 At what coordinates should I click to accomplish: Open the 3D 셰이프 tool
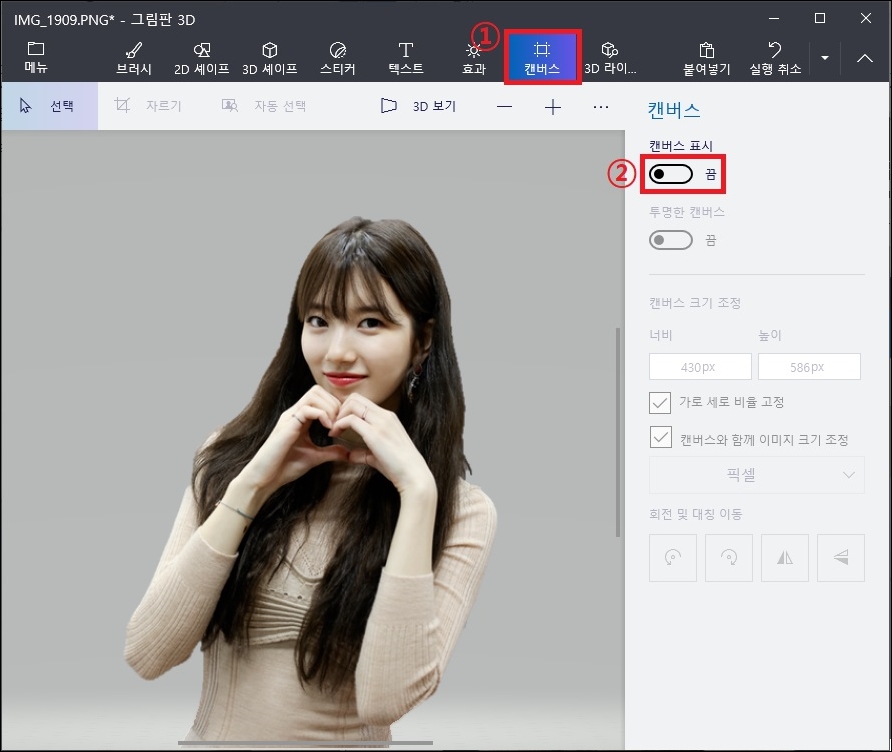coord(270,57)
